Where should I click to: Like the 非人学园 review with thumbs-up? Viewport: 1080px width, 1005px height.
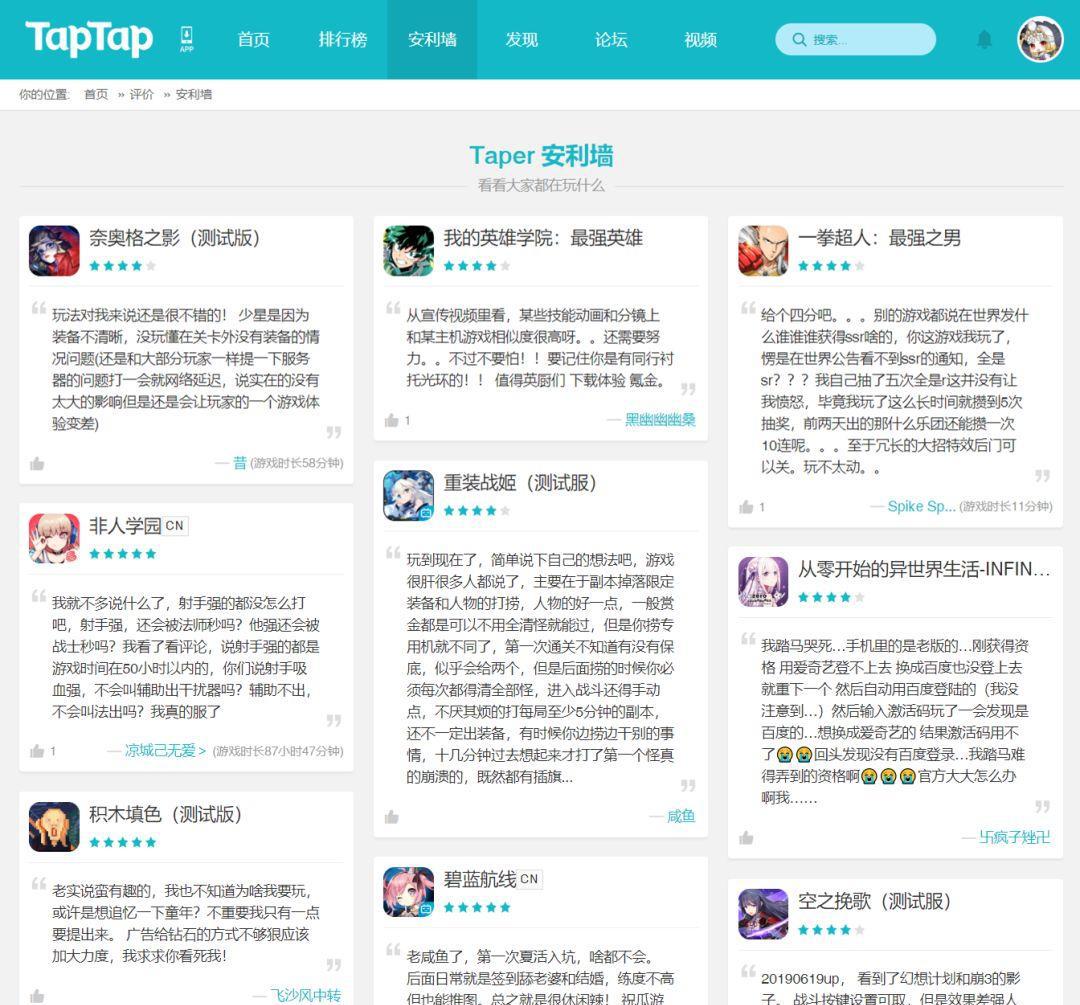click(x=37, y=751)
